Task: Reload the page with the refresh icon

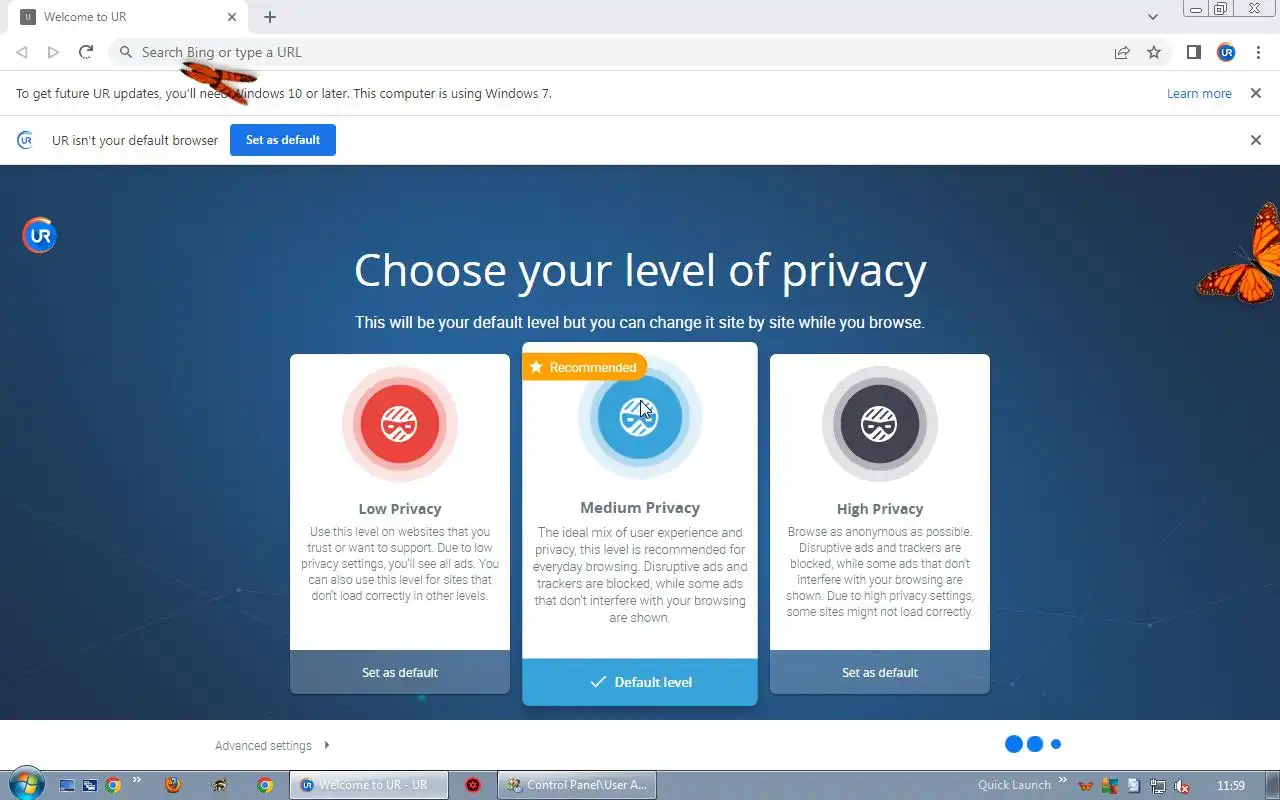Action: coord(86,52)
